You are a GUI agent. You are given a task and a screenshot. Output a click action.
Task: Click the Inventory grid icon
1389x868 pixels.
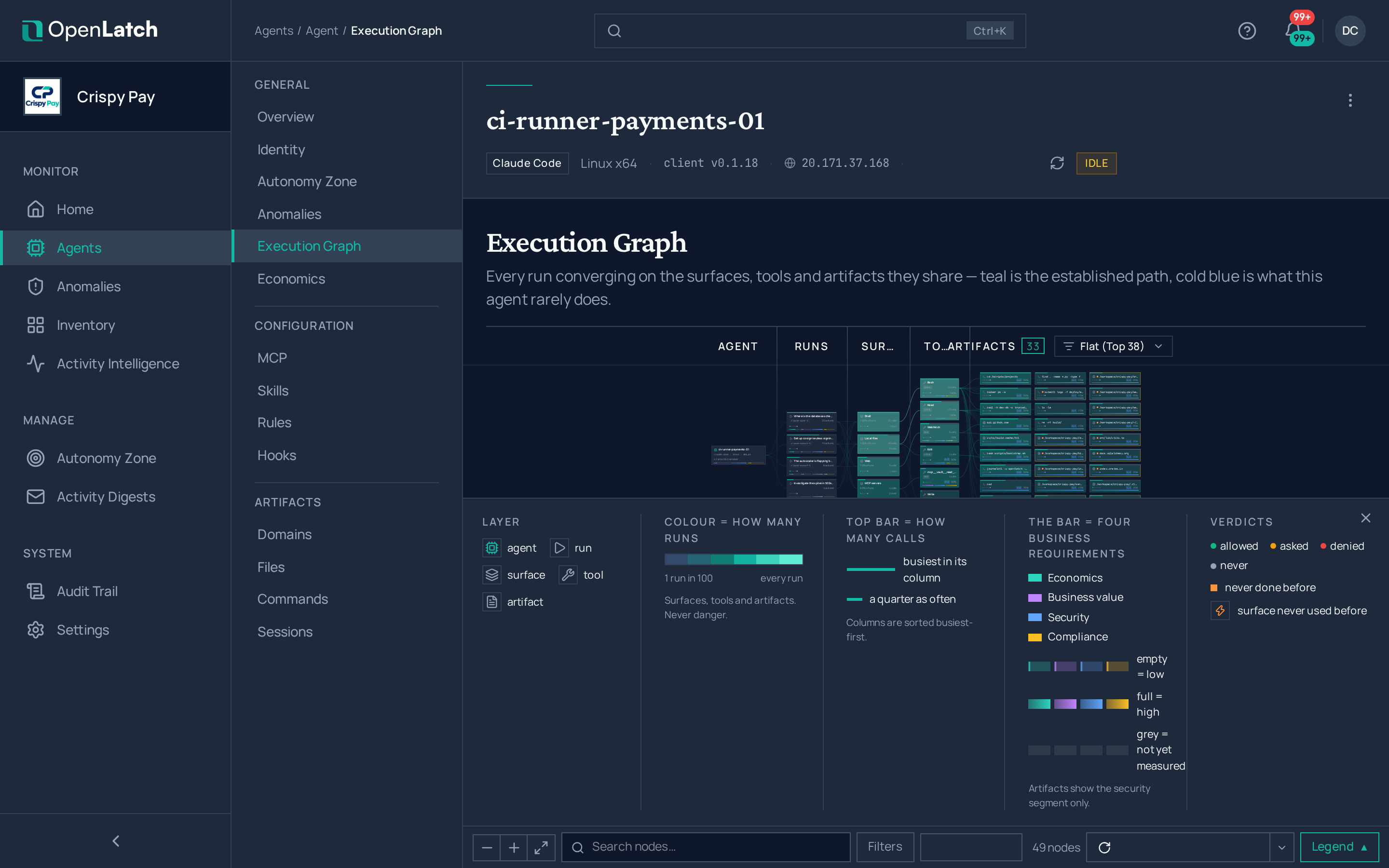point(36,325)
